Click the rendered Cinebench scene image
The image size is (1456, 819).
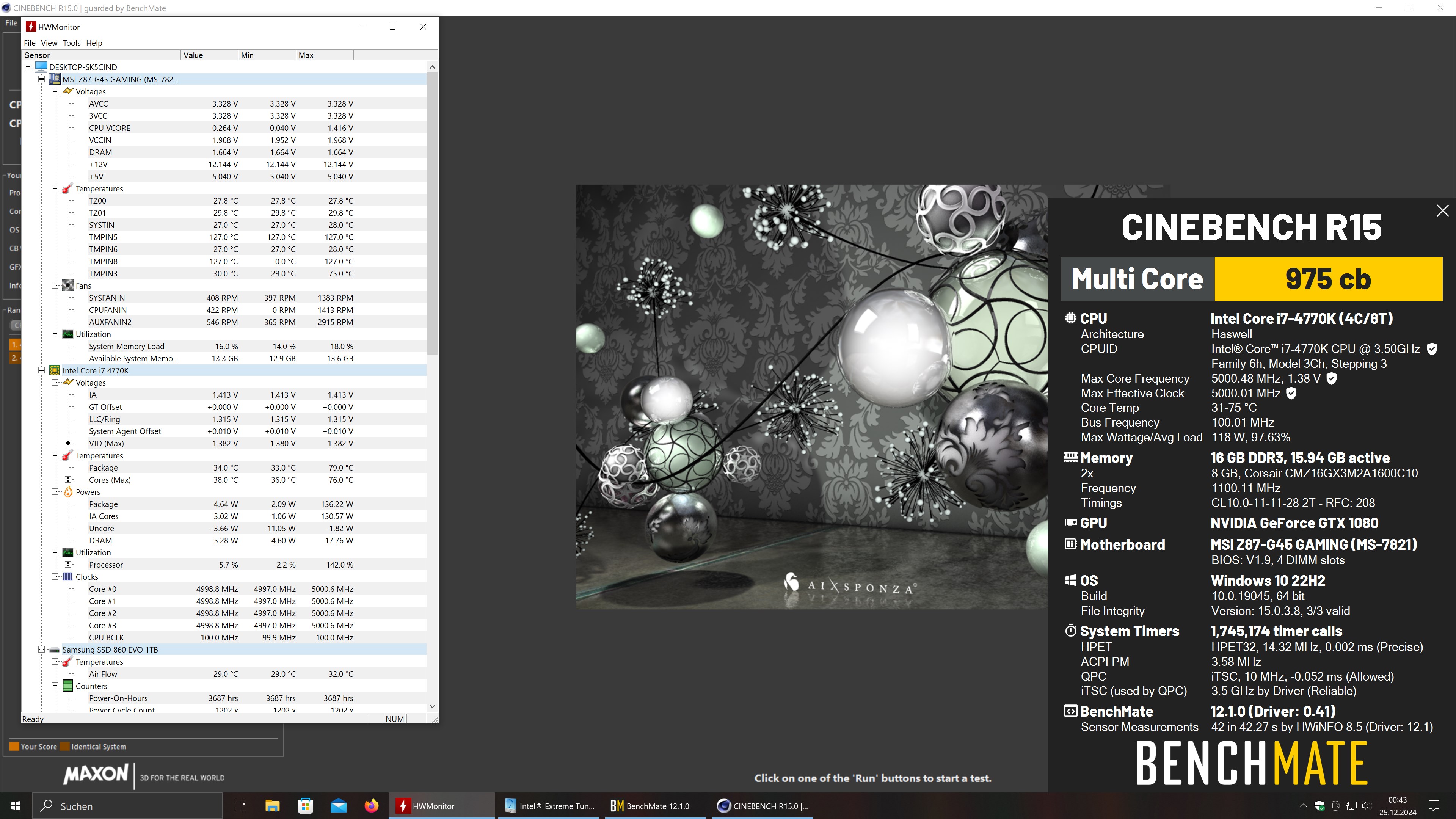[812, 397]
